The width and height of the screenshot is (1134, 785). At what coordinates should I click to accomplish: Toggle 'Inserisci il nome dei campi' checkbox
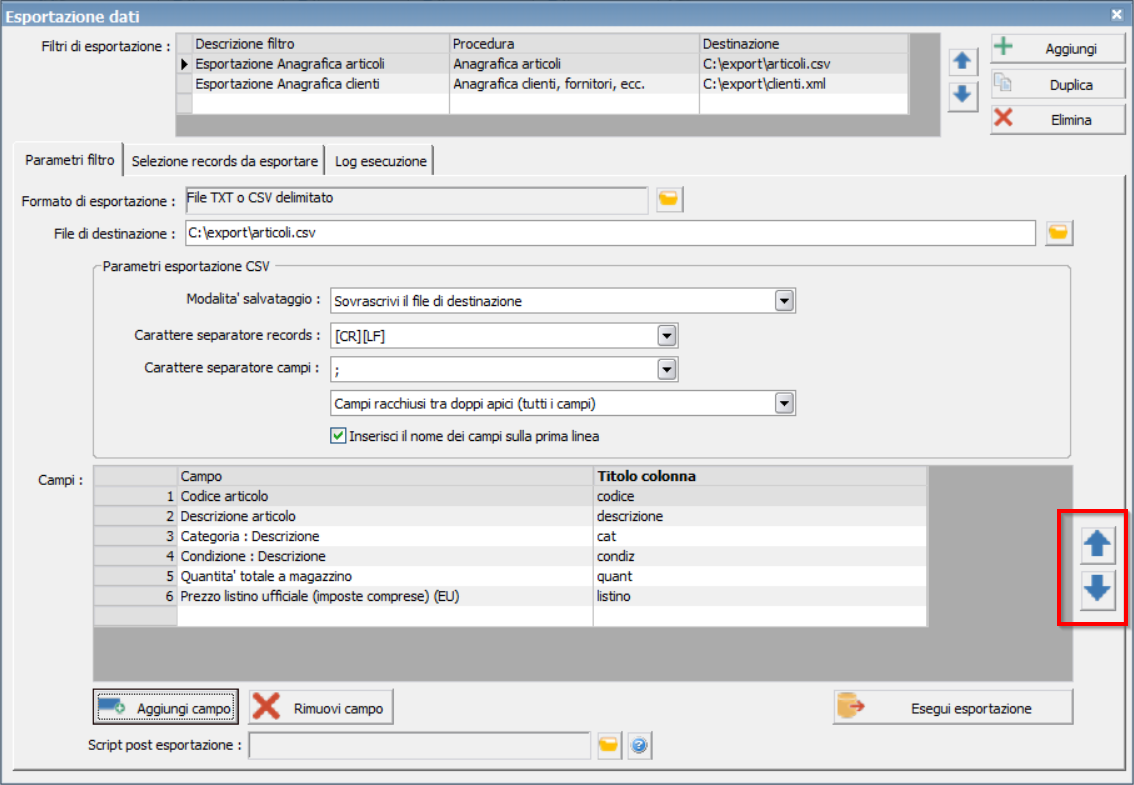click(x=338, y=436)
